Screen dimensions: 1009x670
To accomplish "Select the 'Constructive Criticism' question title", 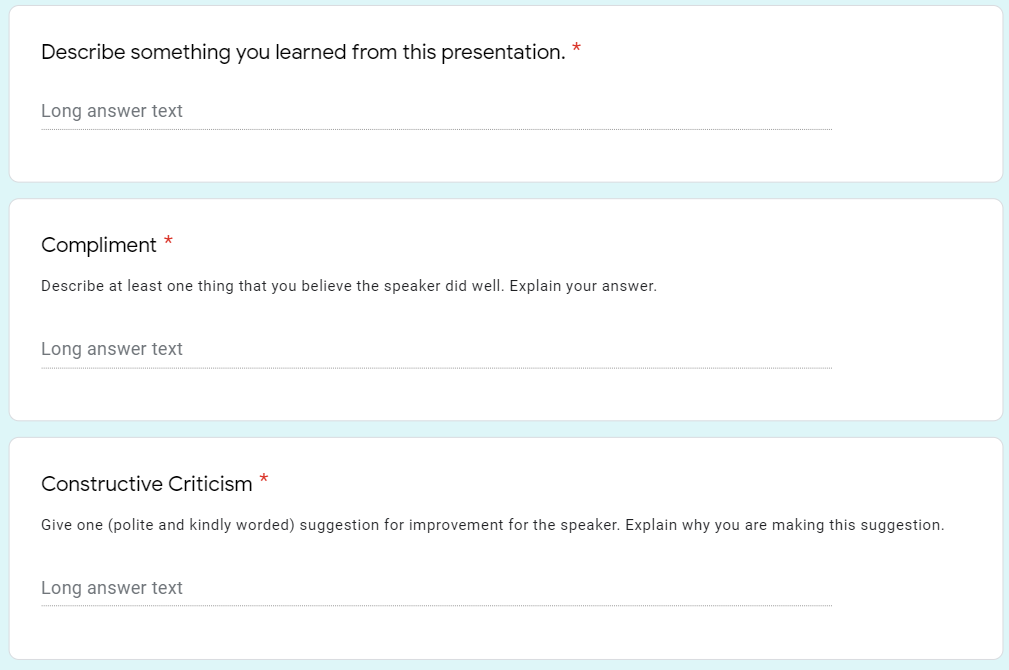I will click(x=147, y=484).
